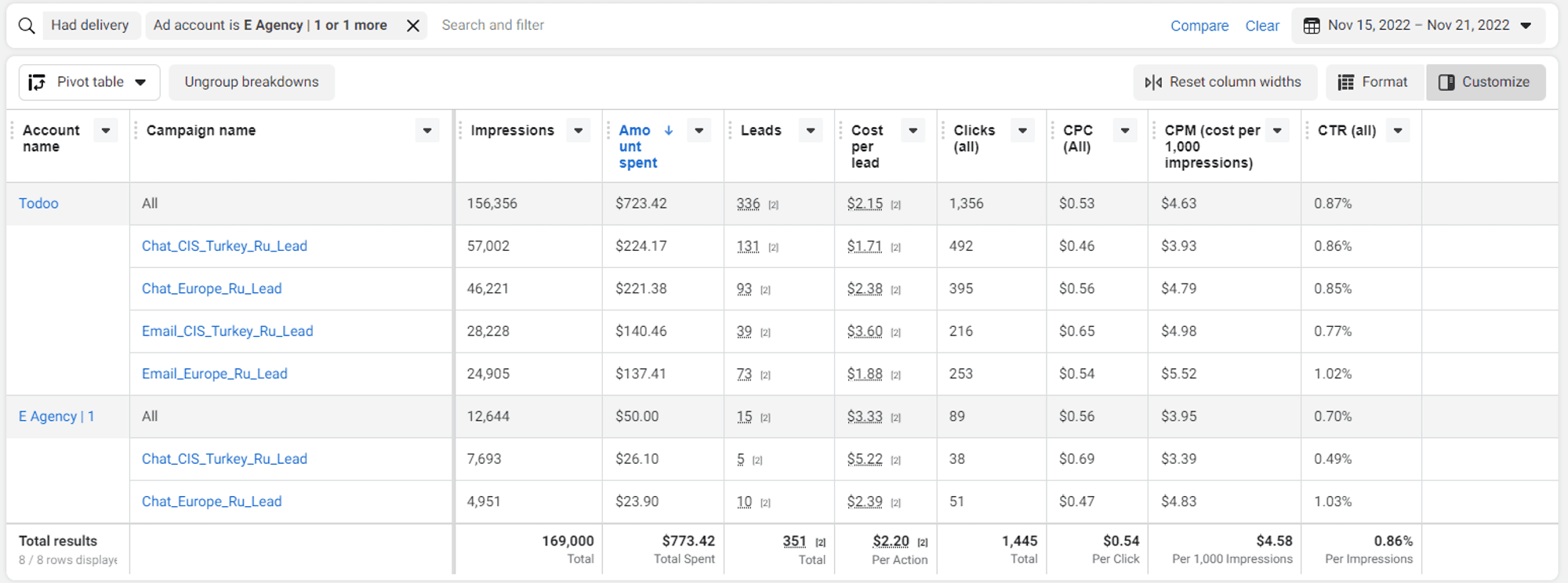Open the date range dropdown

click(x=1526, y=26)
